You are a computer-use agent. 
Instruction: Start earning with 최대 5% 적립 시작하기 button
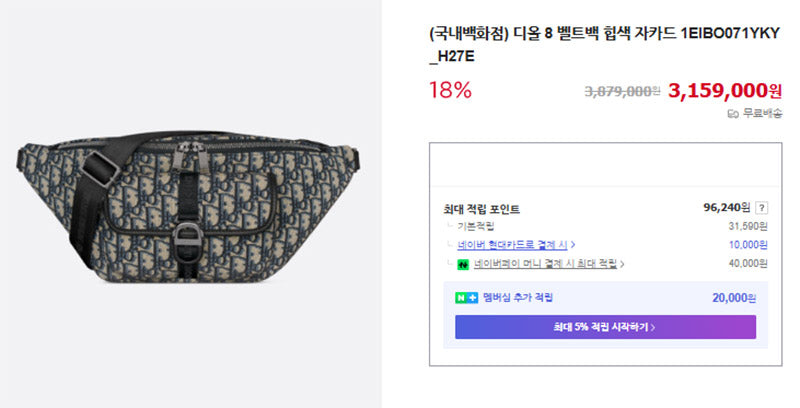[x=605, y=327]
